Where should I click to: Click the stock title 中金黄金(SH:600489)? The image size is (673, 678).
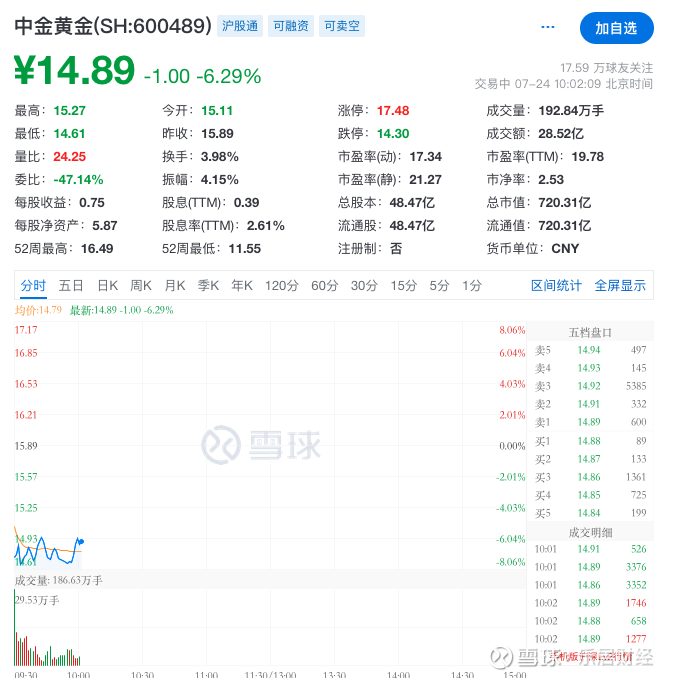(113, 26)
